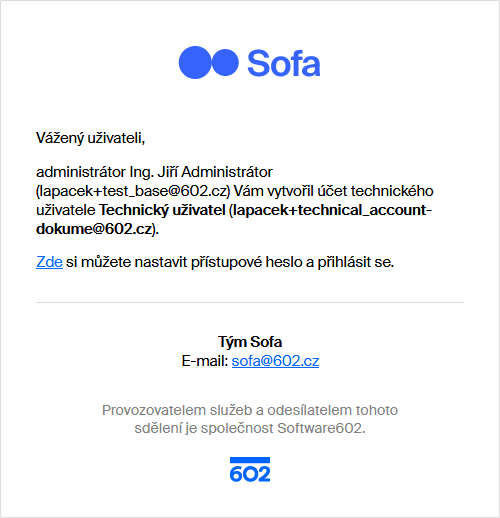500x518 pixels.
Task: Click the 602 digits of the Software602 logo
Action: pyautogui.click(x=250, y=474)
